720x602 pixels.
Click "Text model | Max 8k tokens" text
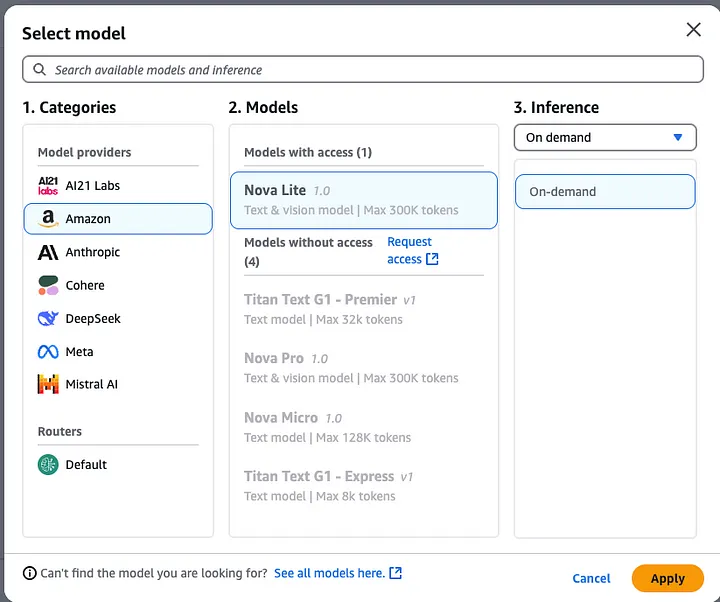tap(320, 496)
